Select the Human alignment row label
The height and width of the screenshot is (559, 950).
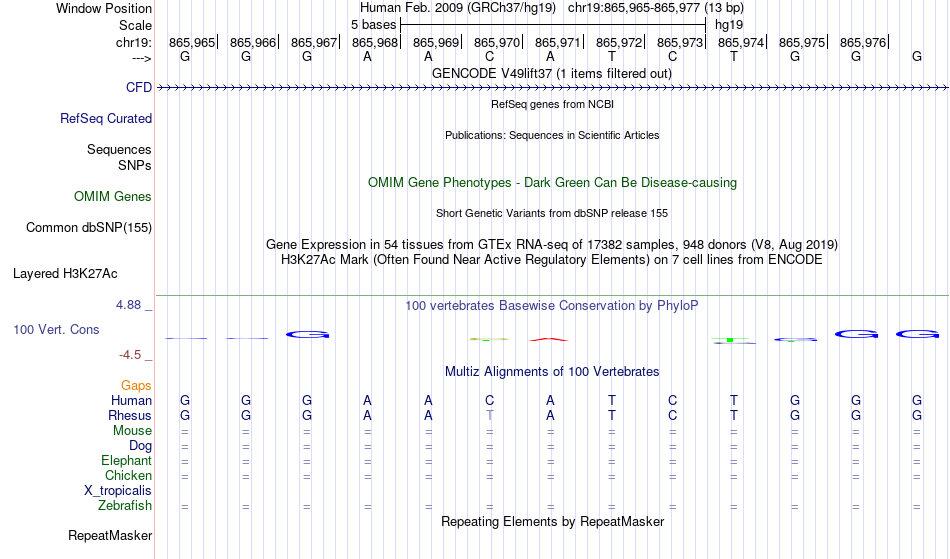coord(131,400)
